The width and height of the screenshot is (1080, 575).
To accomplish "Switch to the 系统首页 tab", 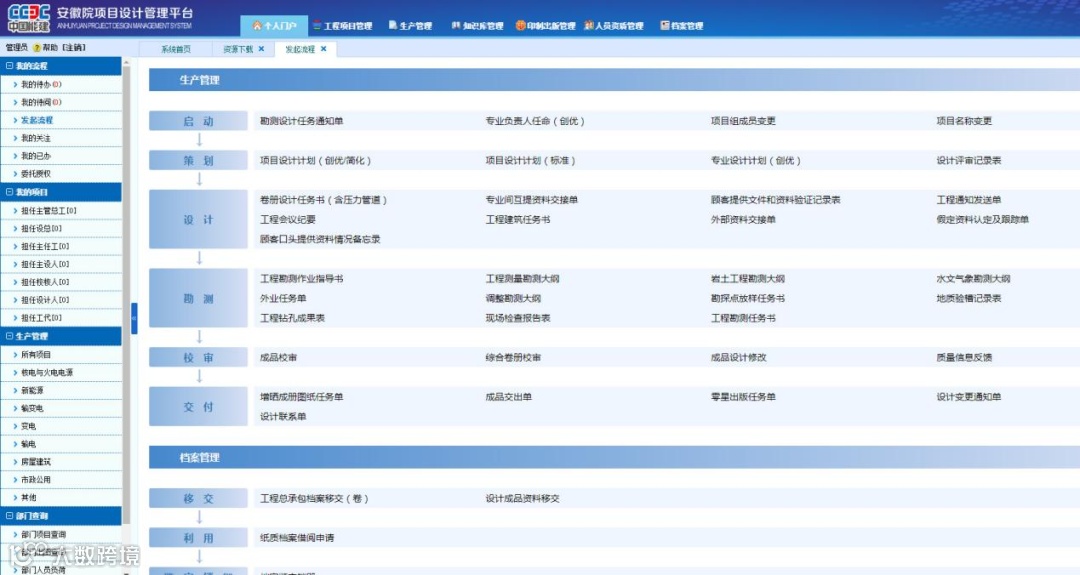I will [x=176, y=49].
